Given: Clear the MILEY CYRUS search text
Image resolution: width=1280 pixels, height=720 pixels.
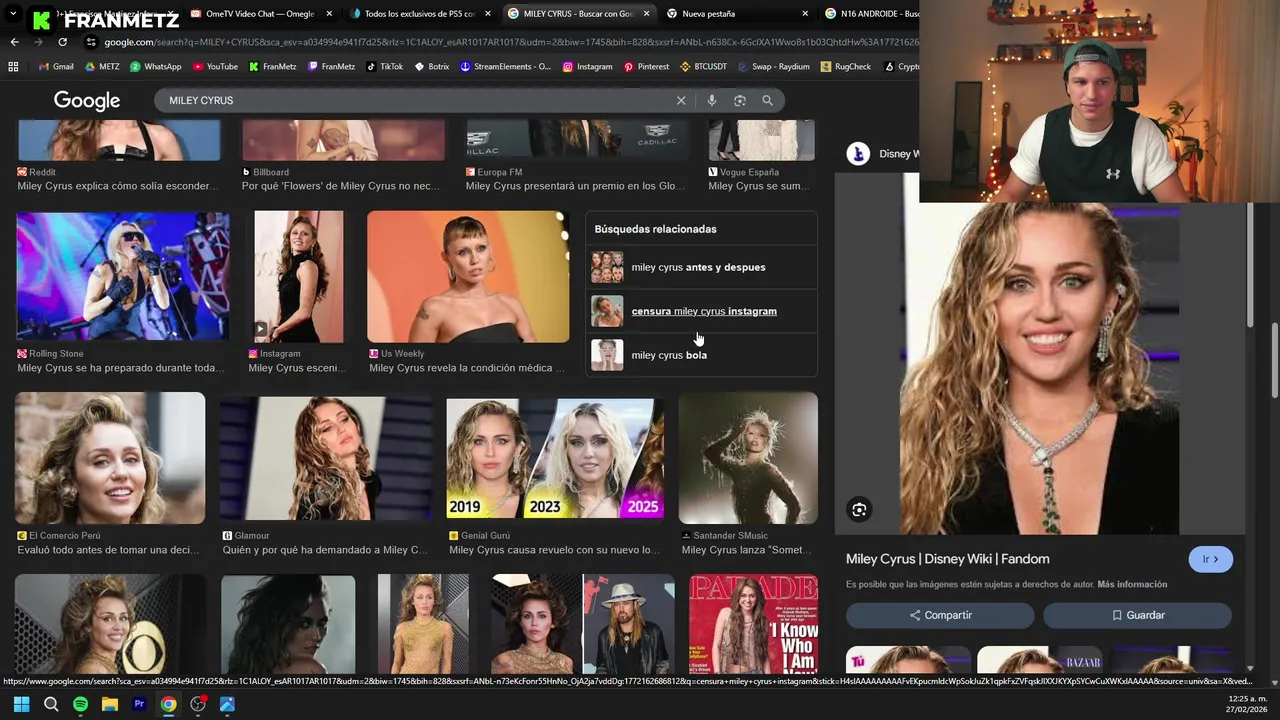Looking at the screenshot, I should click(681, 100).
